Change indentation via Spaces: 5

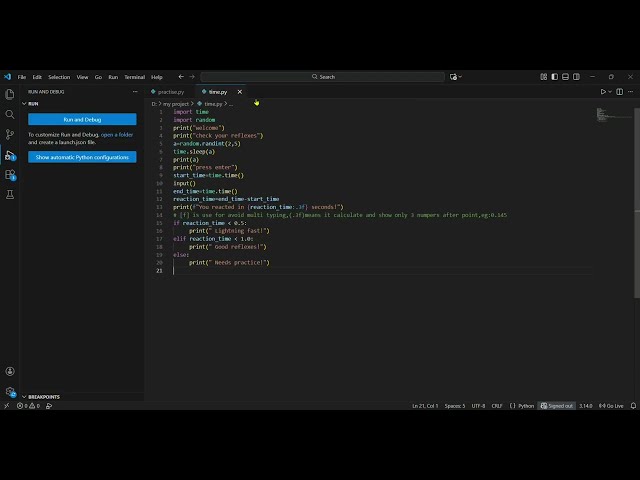point(455,406)
